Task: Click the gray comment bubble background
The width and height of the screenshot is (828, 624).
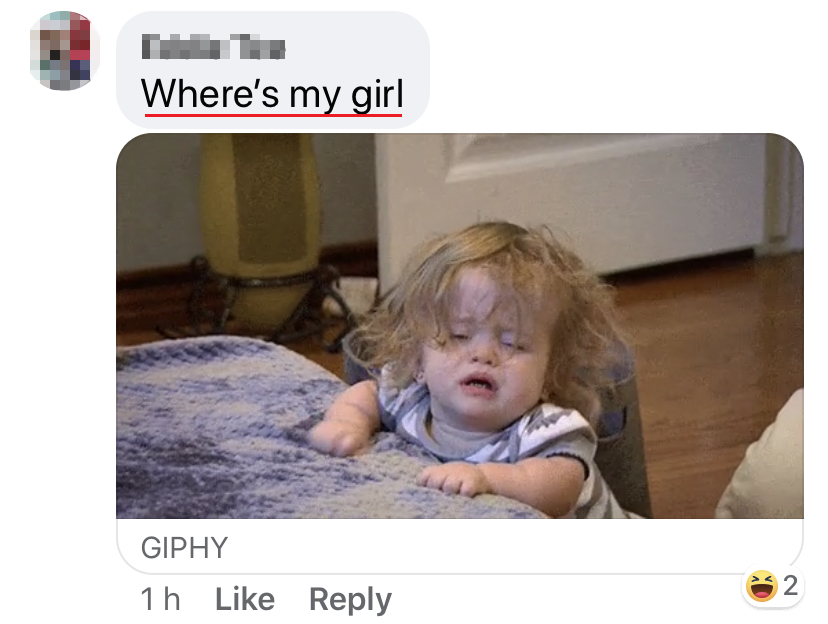Action: tap(272, 69)
